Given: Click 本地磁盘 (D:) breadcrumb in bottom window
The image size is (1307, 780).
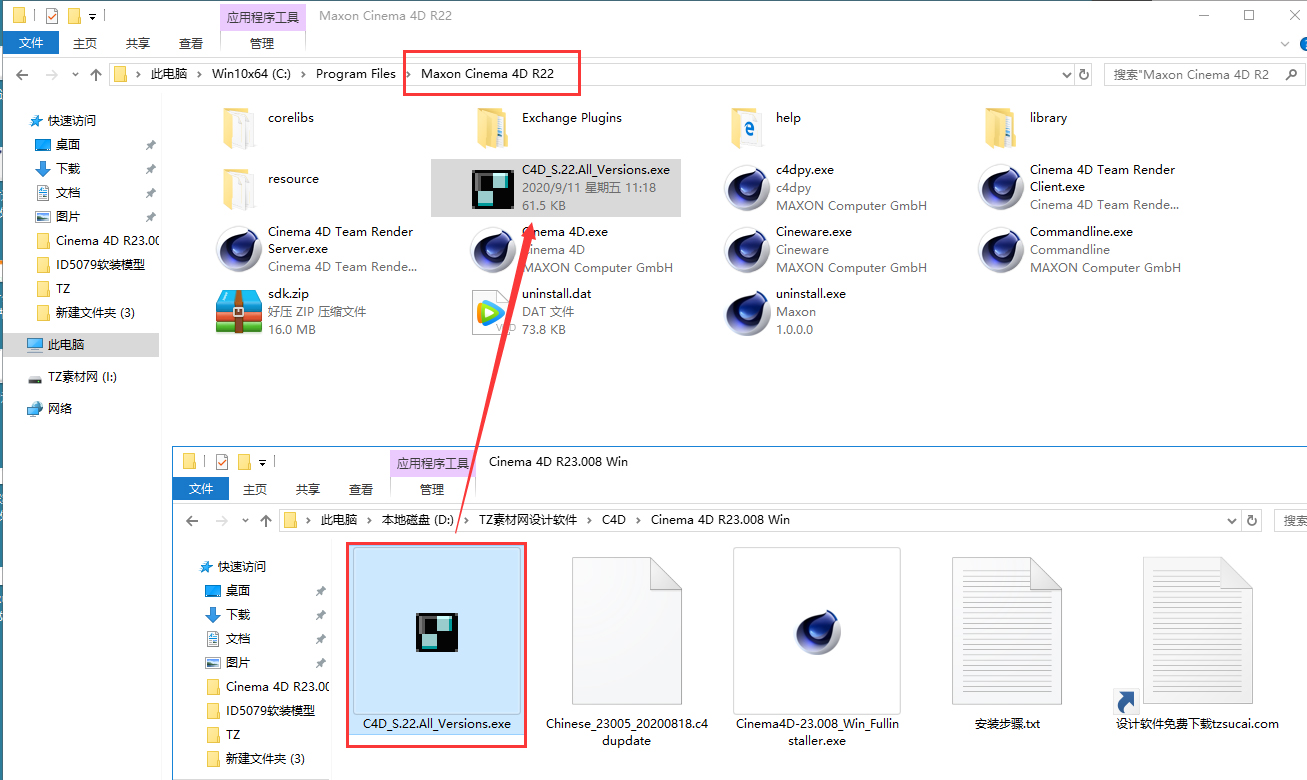Looking at the screenshot, I should pos(418,520).
